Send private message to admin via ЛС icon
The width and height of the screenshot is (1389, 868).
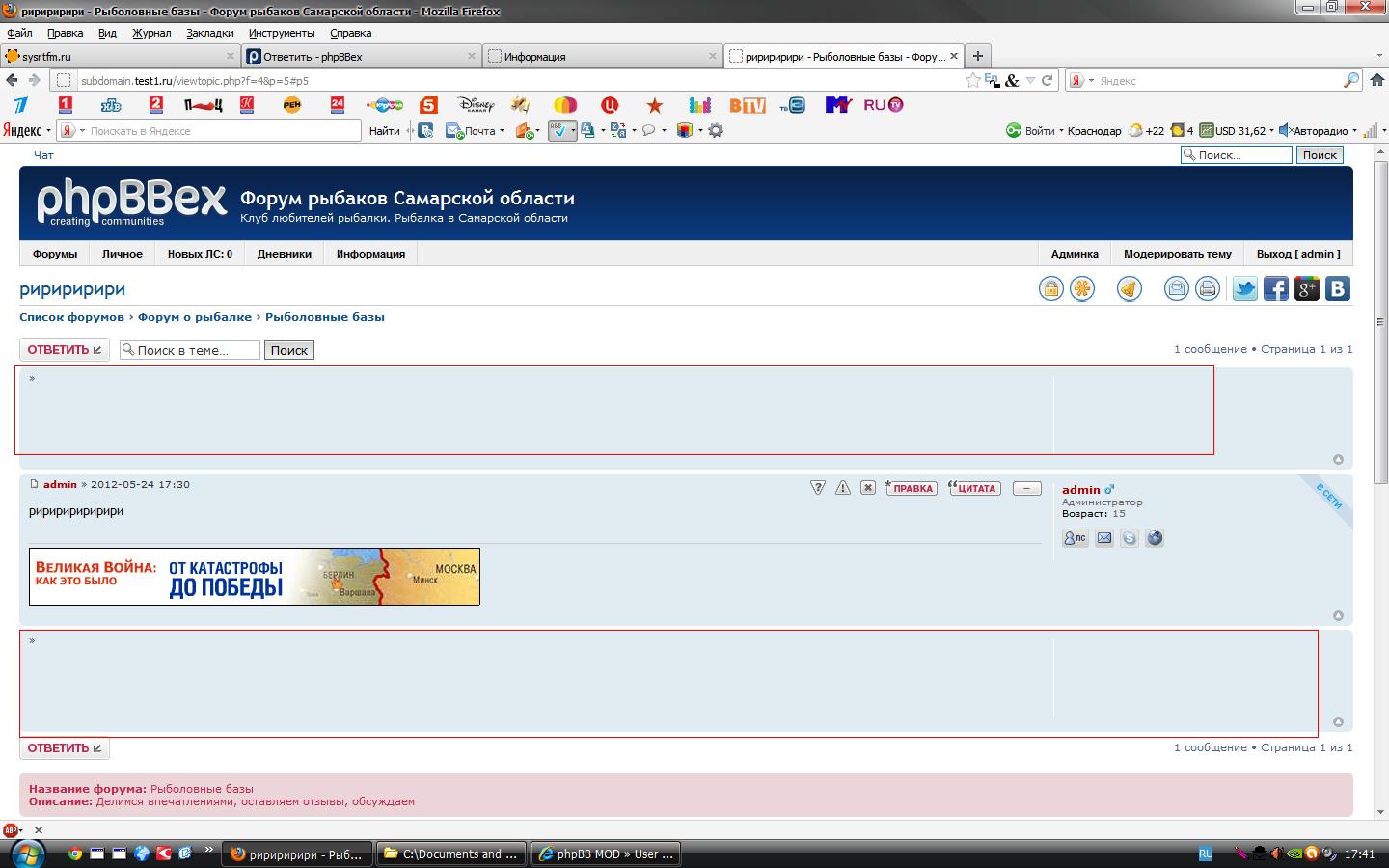click(1075, 538)
